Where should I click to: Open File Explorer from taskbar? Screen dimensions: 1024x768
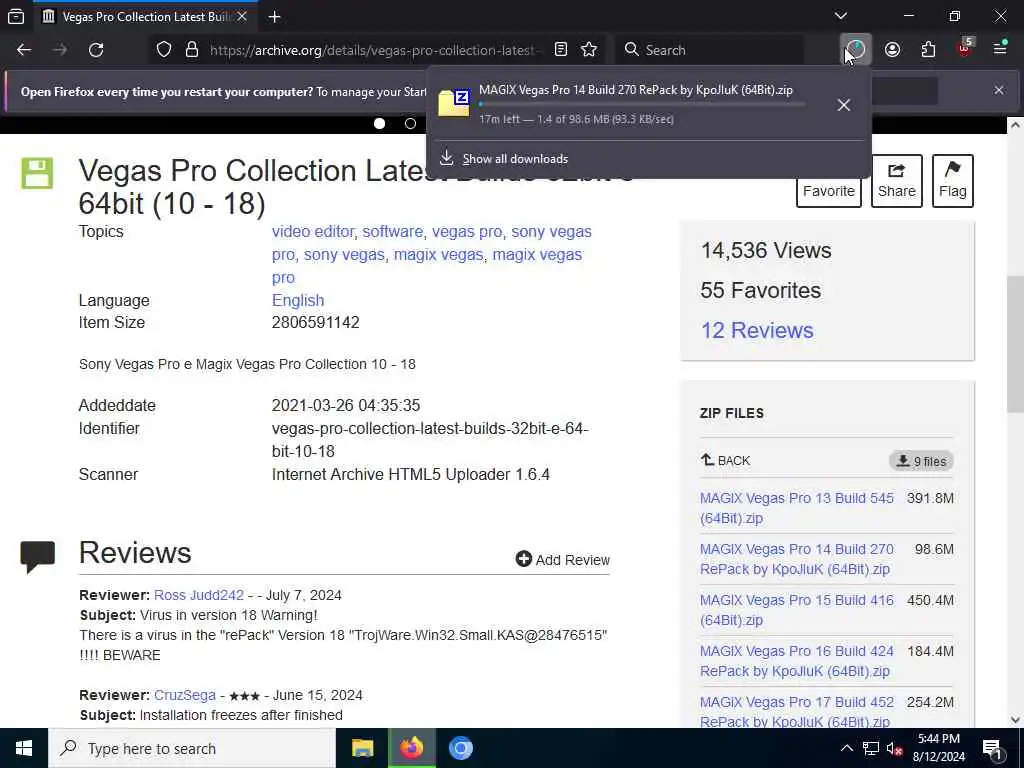[362, 748]
